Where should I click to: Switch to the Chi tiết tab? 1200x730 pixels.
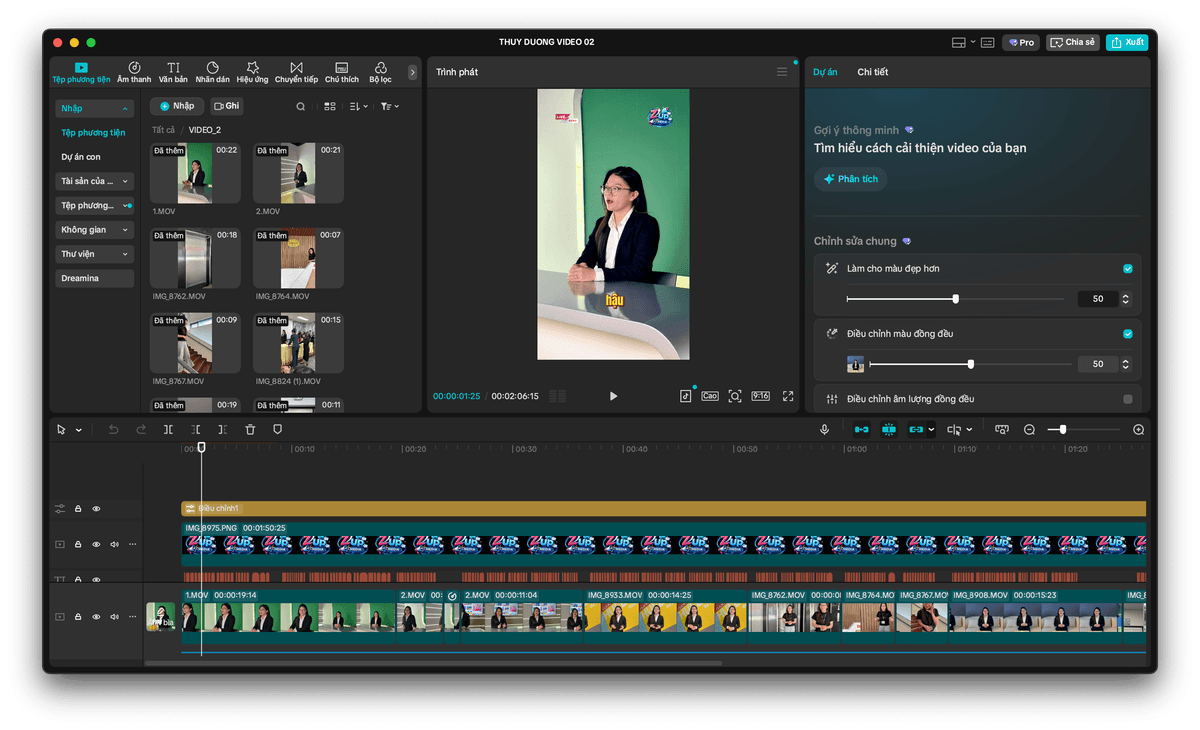[872, 72]
